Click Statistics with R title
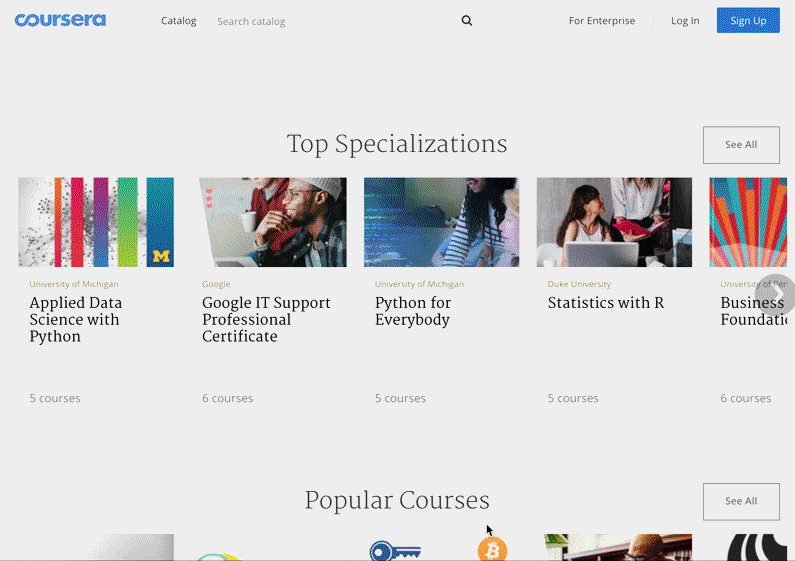 pyautogui.click(x=605, y=303)
